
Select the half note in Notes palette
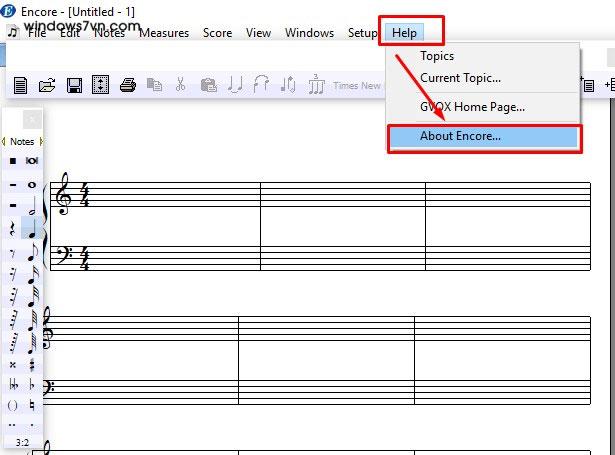32,207
